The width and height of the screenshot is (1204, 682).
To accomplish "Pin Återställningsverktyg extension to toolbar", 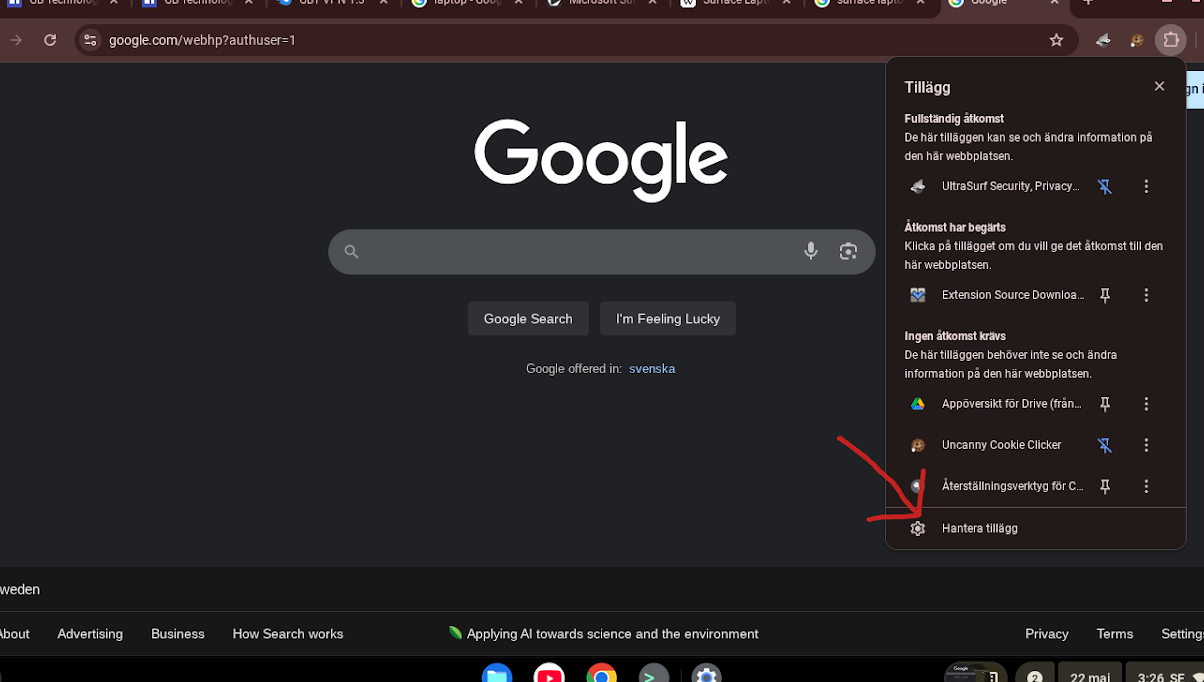I will (1105, 486).
